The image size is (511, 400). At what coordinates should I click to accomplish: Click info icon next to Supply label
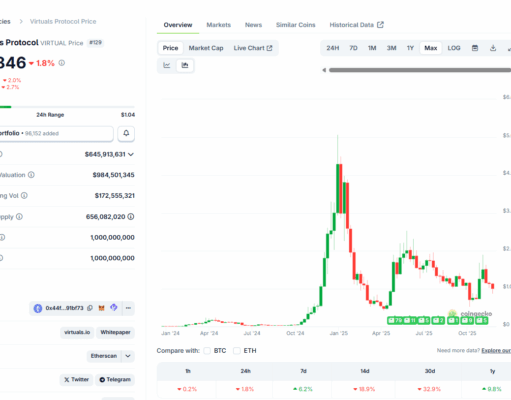coord(19,217)
